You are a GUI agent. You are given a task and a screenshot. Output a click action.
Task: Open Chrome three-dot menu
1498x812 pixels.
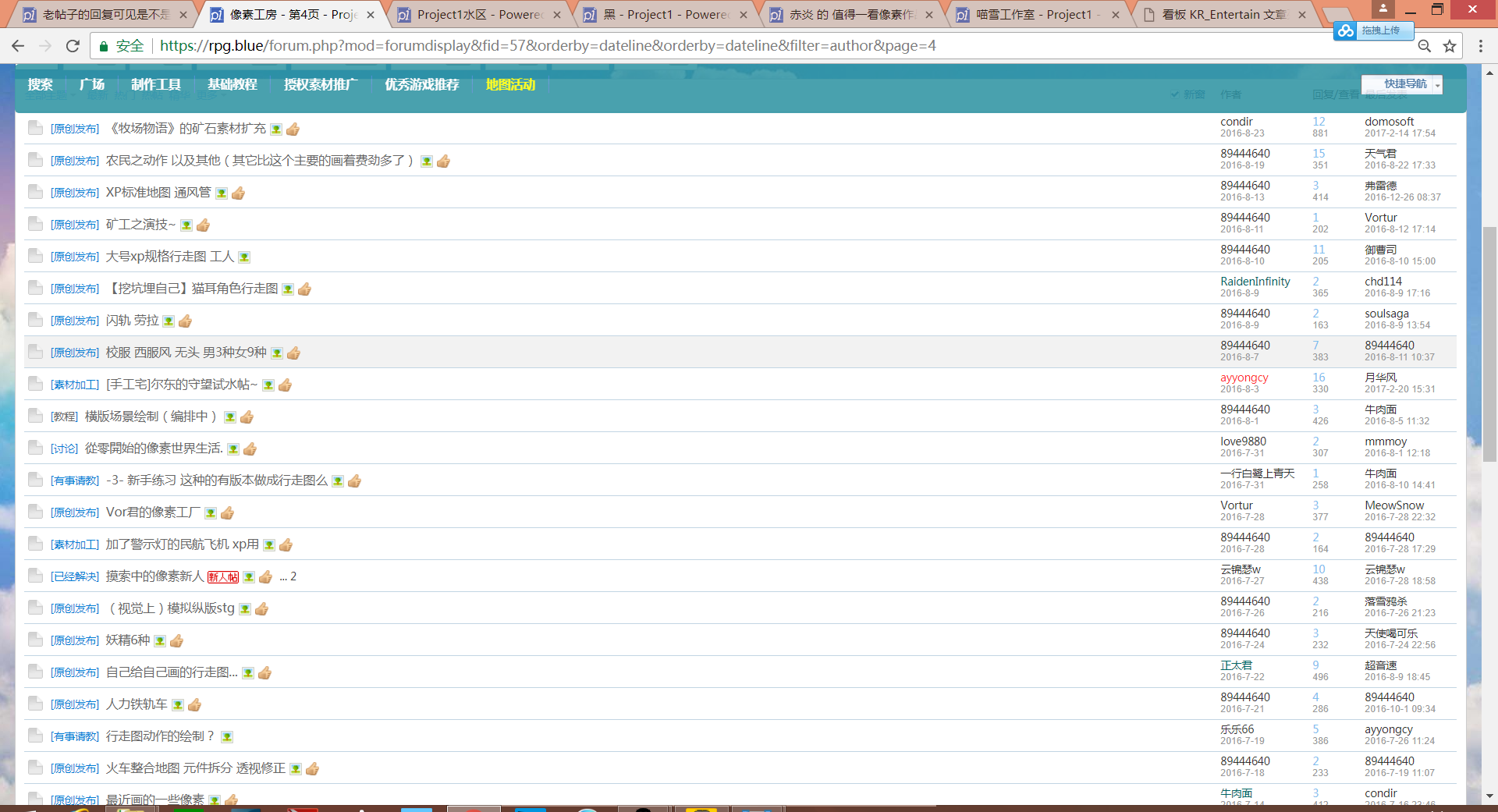1480,46
